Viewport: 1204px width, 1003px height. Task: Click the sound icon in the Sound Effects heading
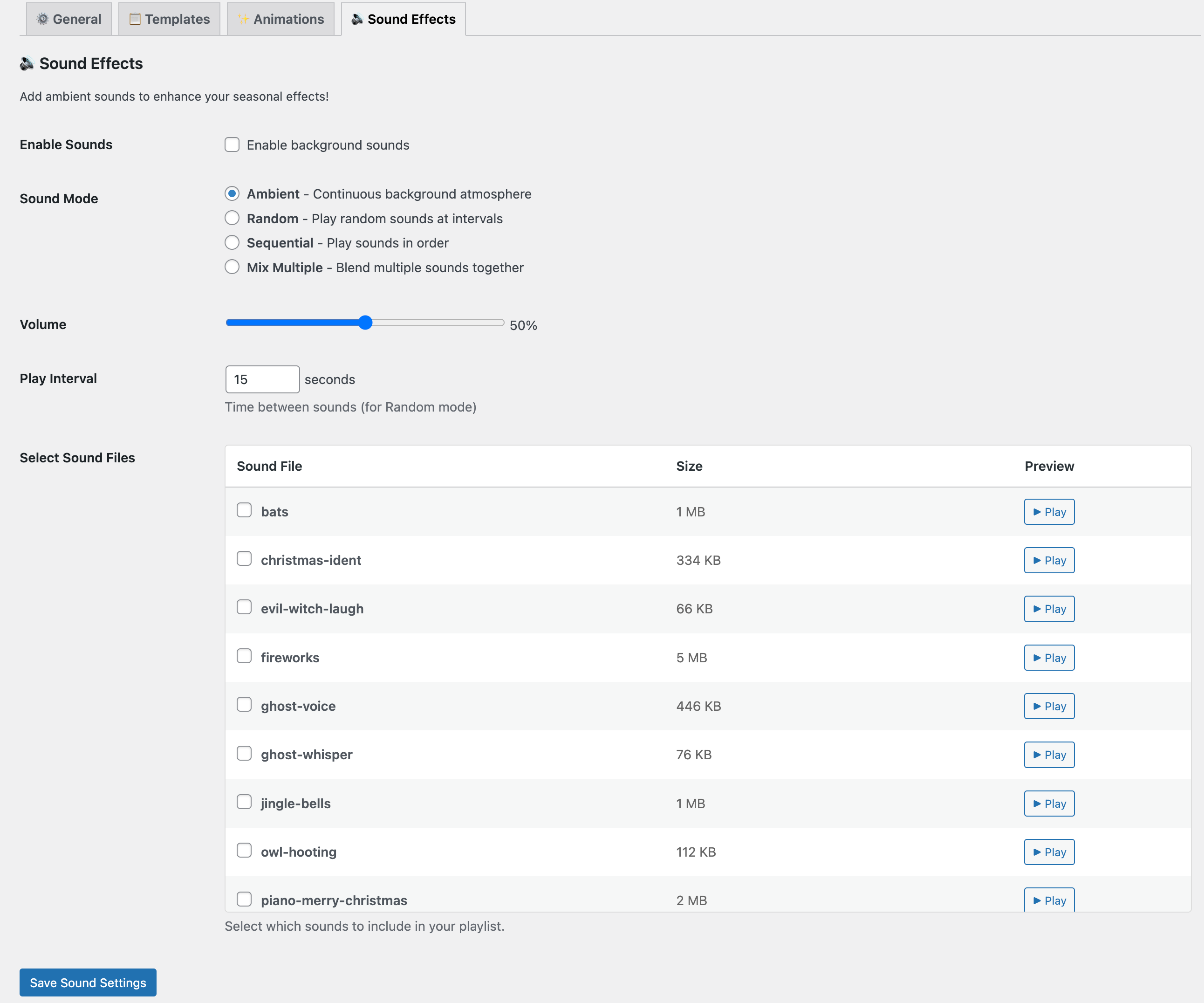click(27, 64)
